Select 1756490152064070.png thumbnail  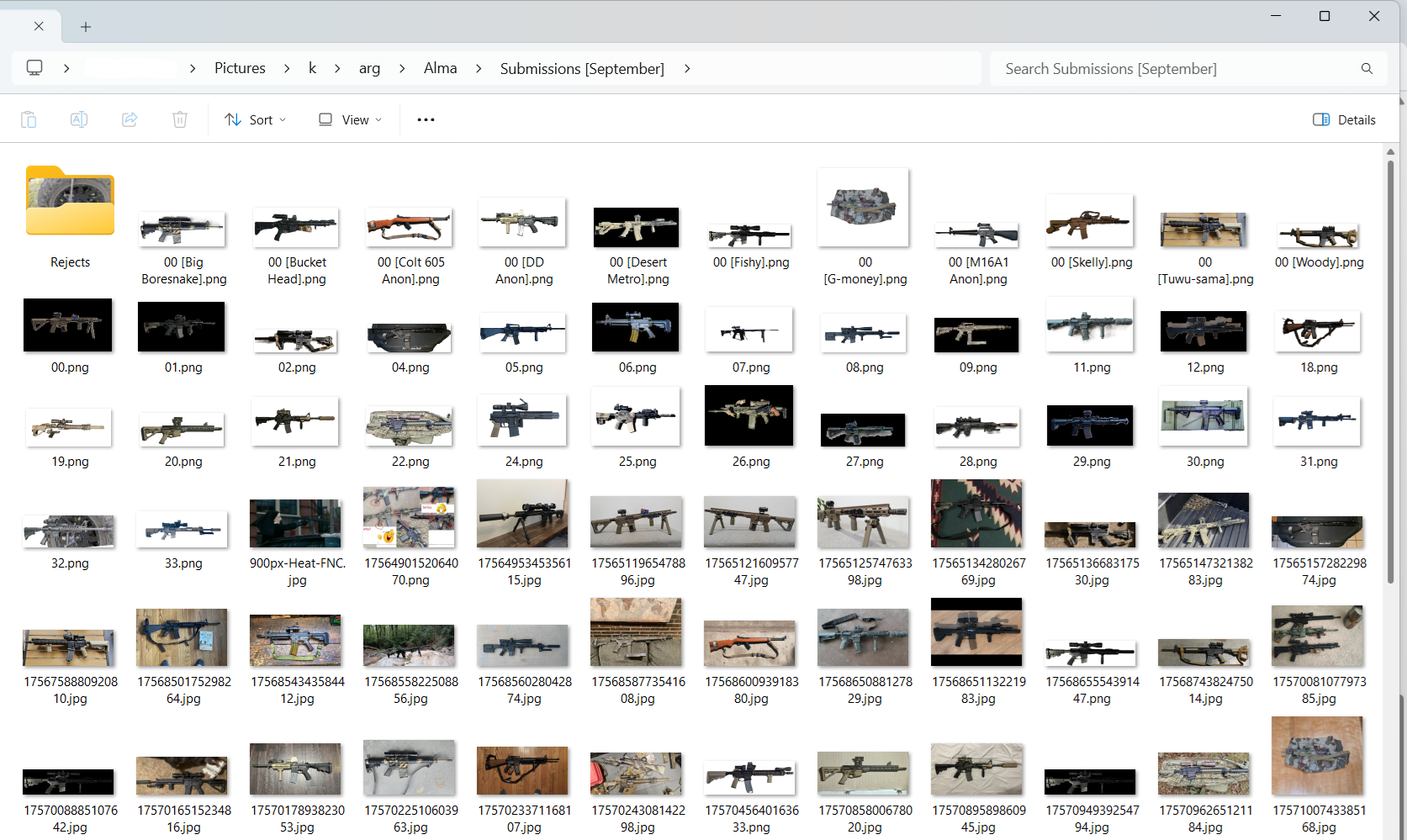[410, 517]
